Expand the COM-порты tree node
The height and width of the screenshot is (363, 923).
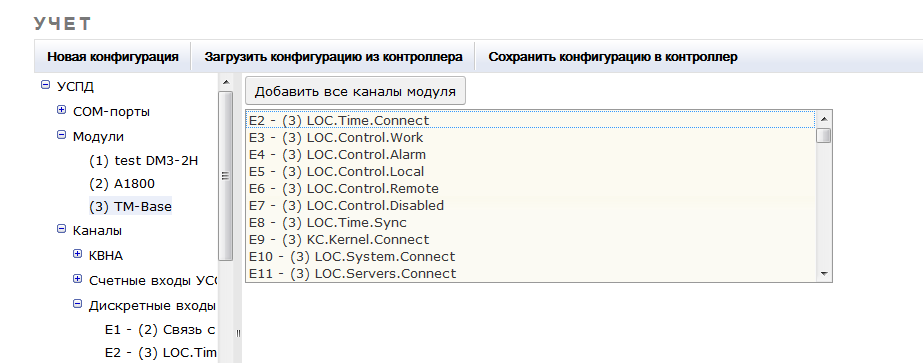coord(61,110)
